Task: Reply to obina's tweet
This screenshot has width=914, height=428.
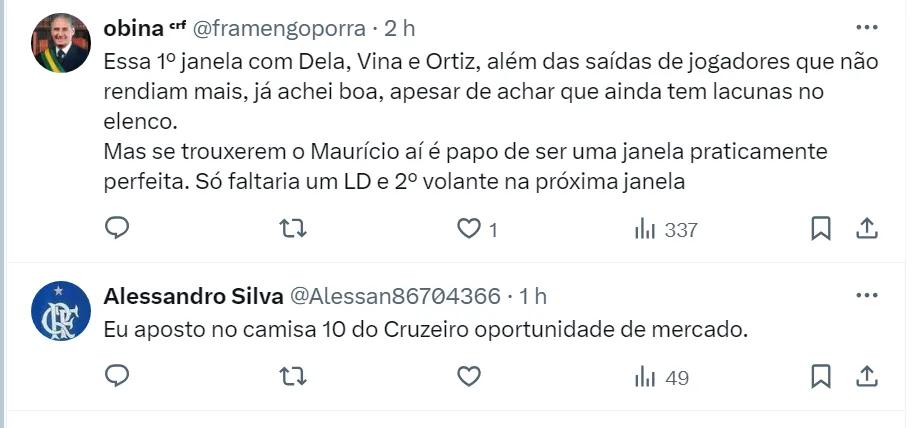Action: point(117,229)
